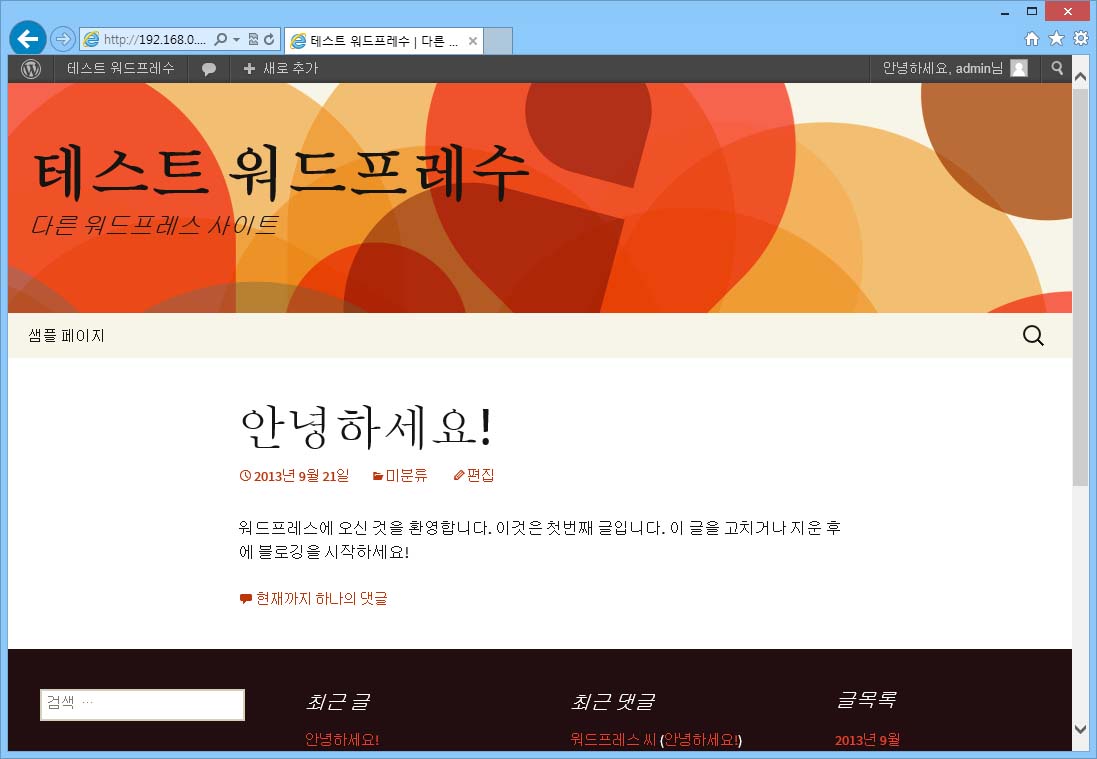Close the 테스트 워드프레스 browser tab

click(x=473, y=41)
